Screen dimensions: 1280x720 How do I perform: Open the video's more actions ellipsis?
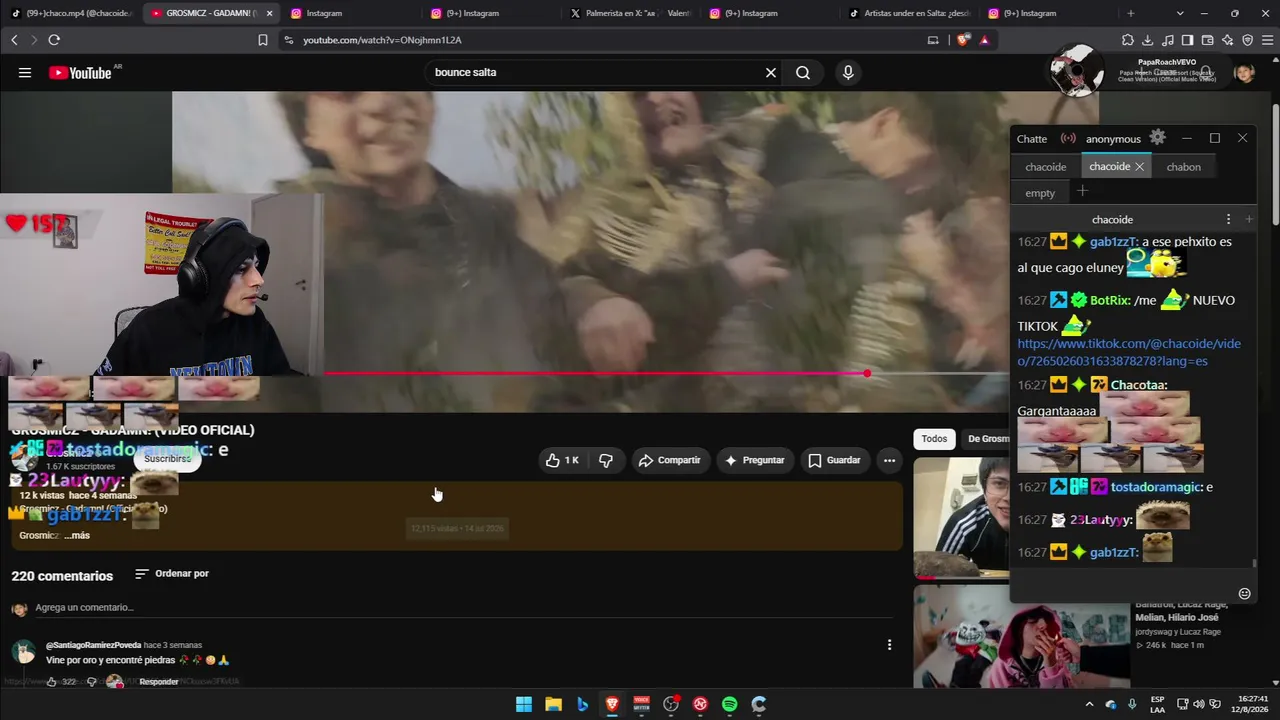coord(889,460)
